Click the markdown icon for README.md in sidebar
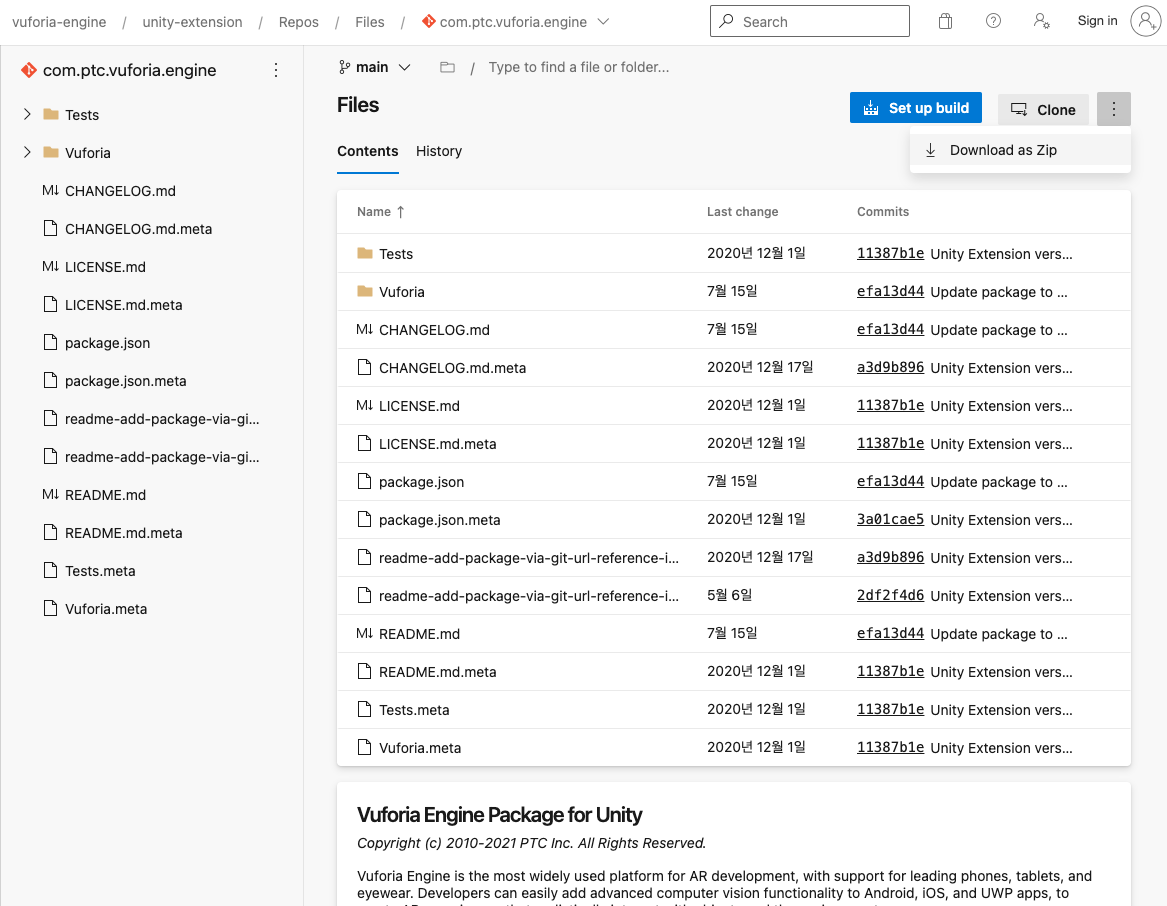 point(51,494)
